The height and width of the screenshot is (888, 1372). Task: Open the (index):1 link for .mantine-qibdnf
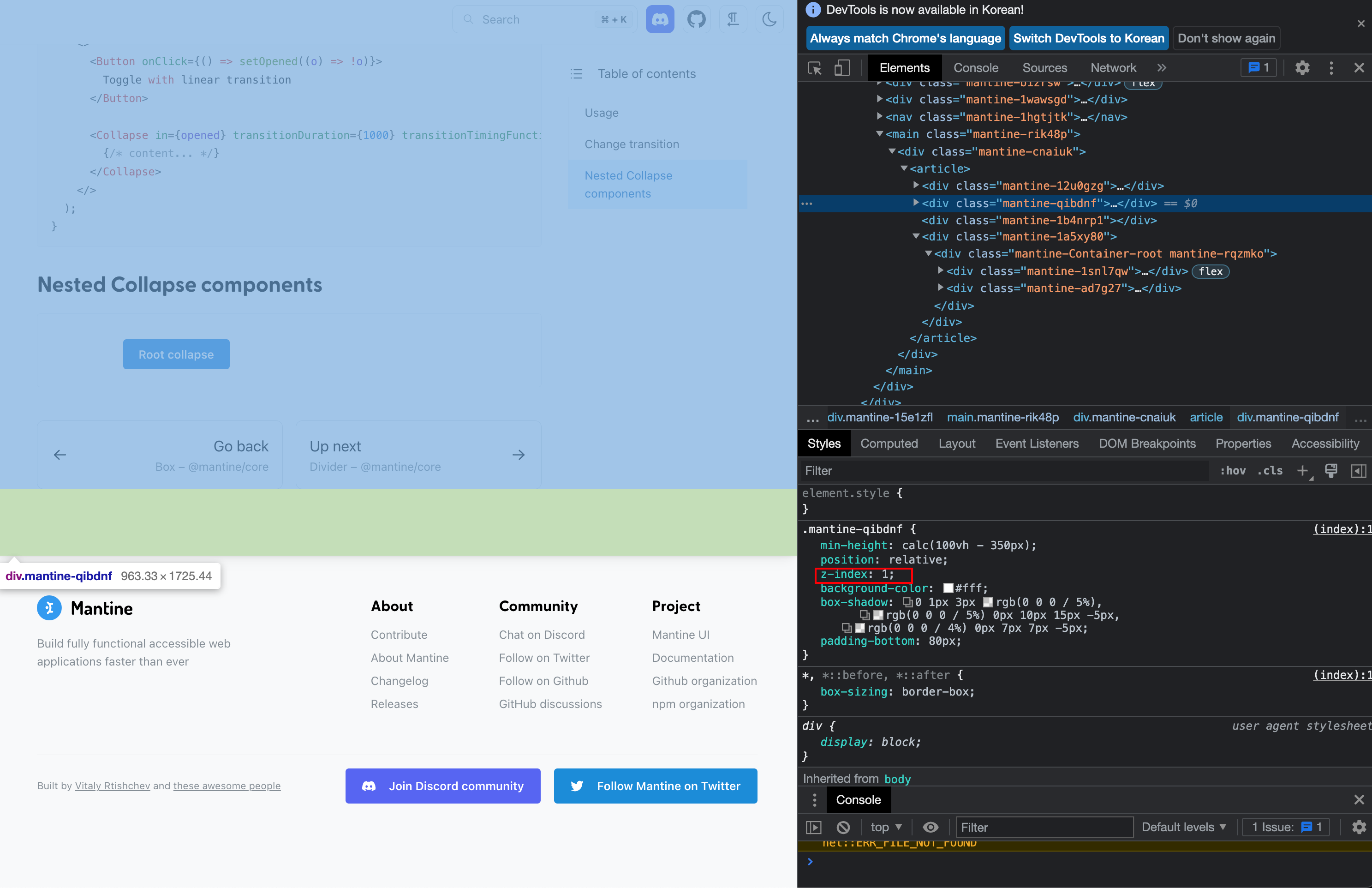point(1342,529)
